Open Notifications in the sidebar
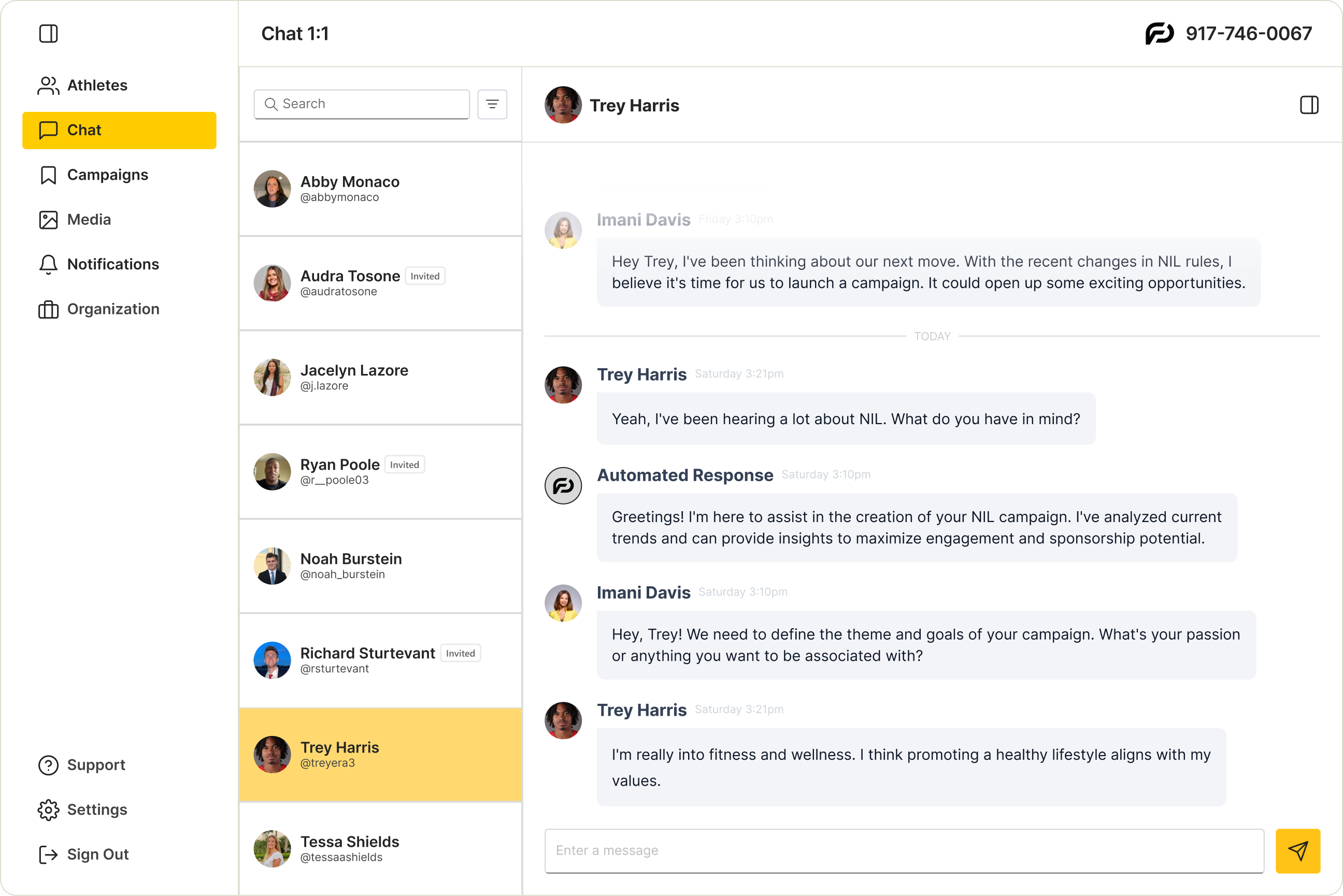 119,264
